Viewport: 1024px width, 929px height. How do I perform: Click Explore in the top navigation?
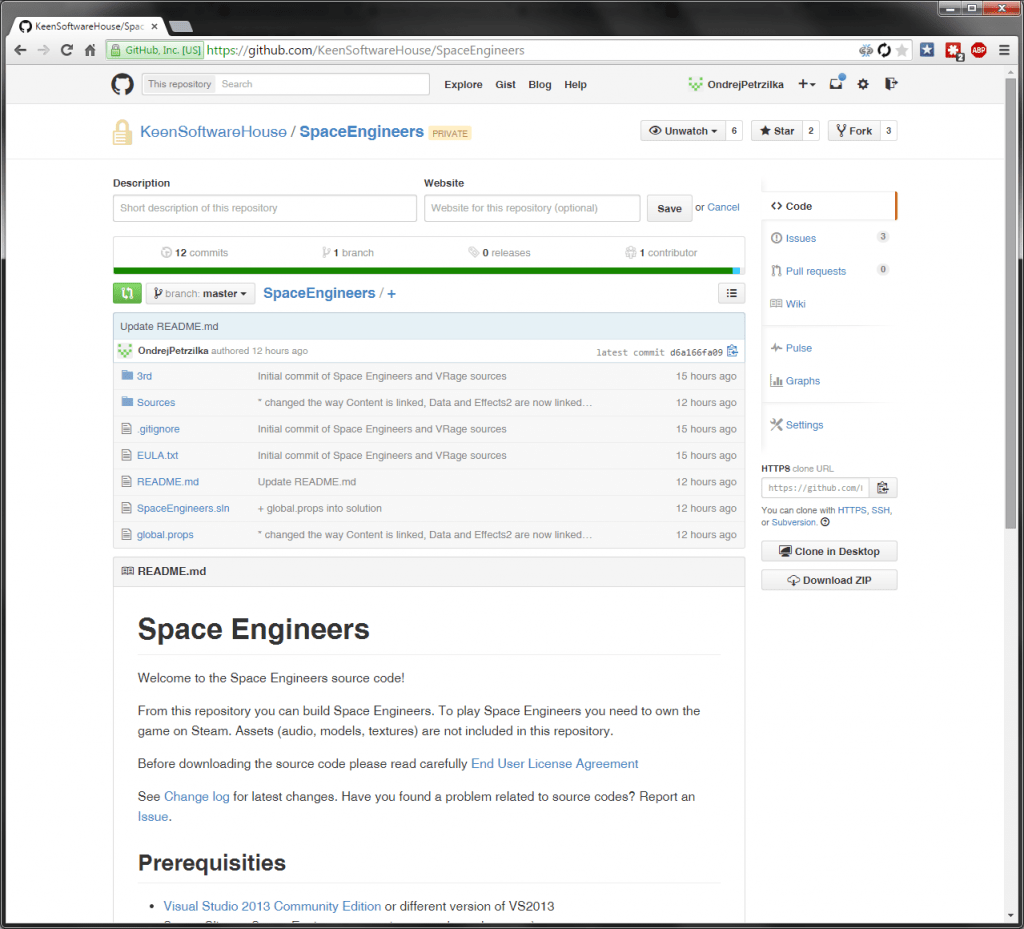coord(464,85)
